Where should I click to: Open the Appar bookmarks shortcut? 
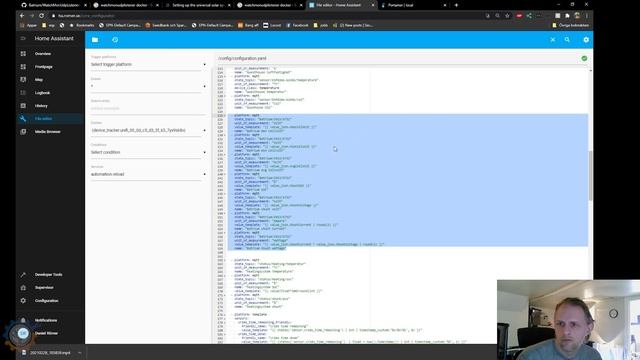click(x=29, y=25)
